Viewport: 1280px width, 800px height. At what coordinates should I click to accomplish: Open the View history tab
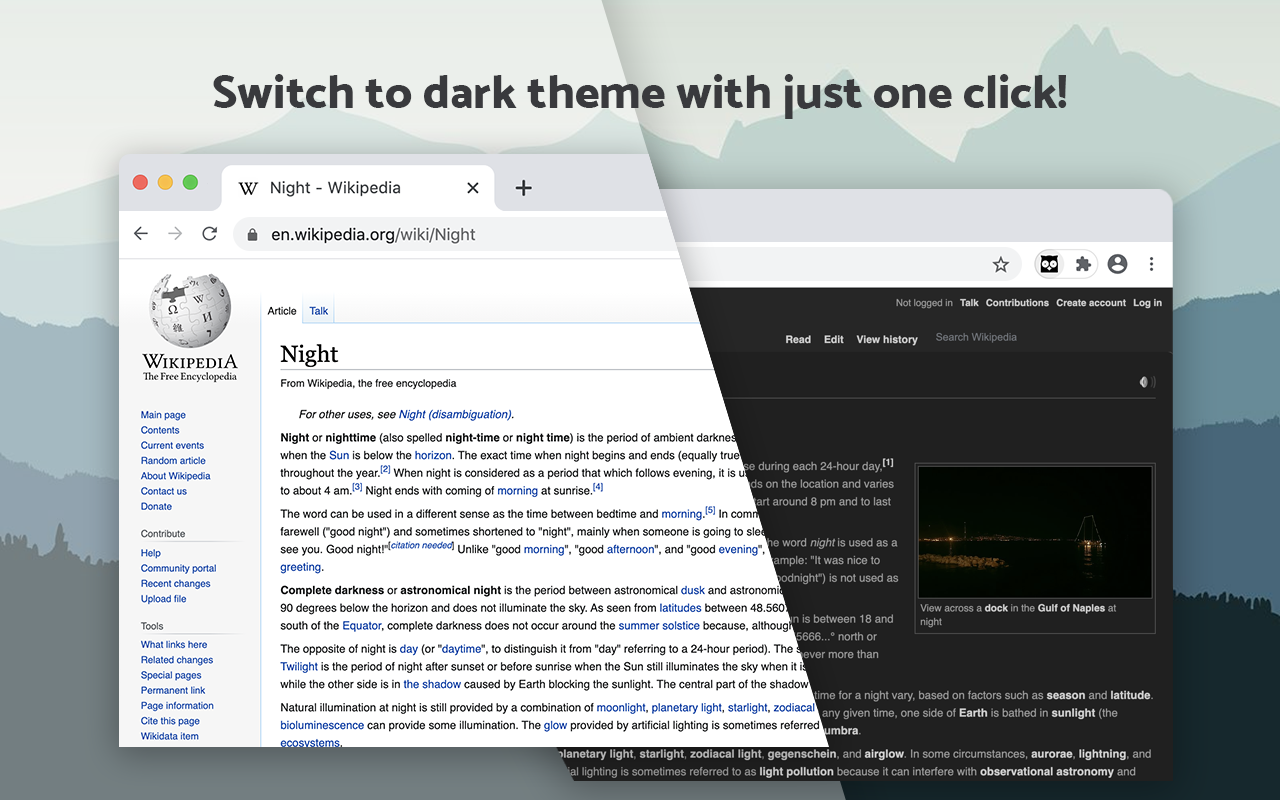[x=887, y=339]
